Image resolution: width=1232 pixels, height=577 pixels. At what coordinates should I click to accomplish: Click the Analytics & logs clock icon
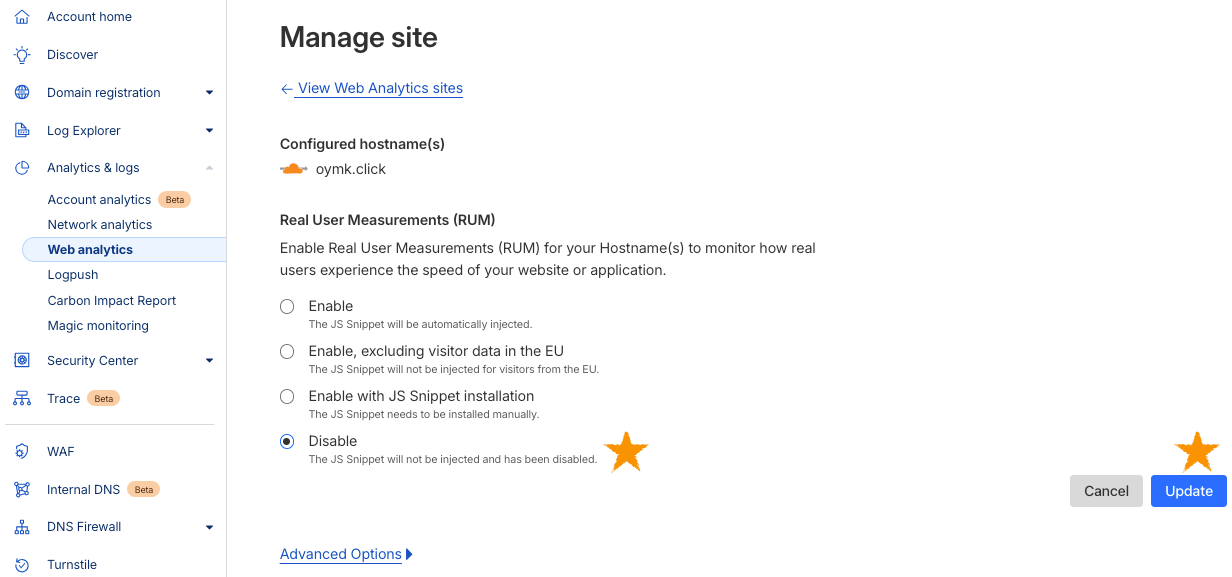click(22, 168)
